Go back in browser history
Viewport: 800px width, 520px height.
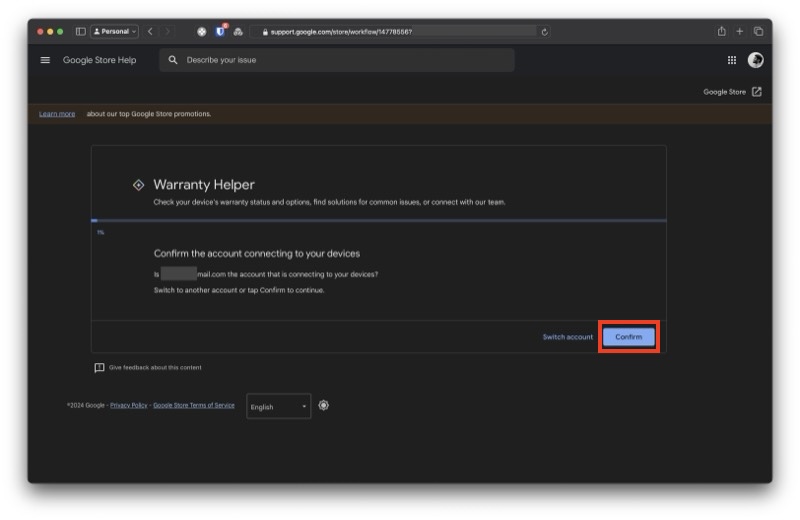150,32
